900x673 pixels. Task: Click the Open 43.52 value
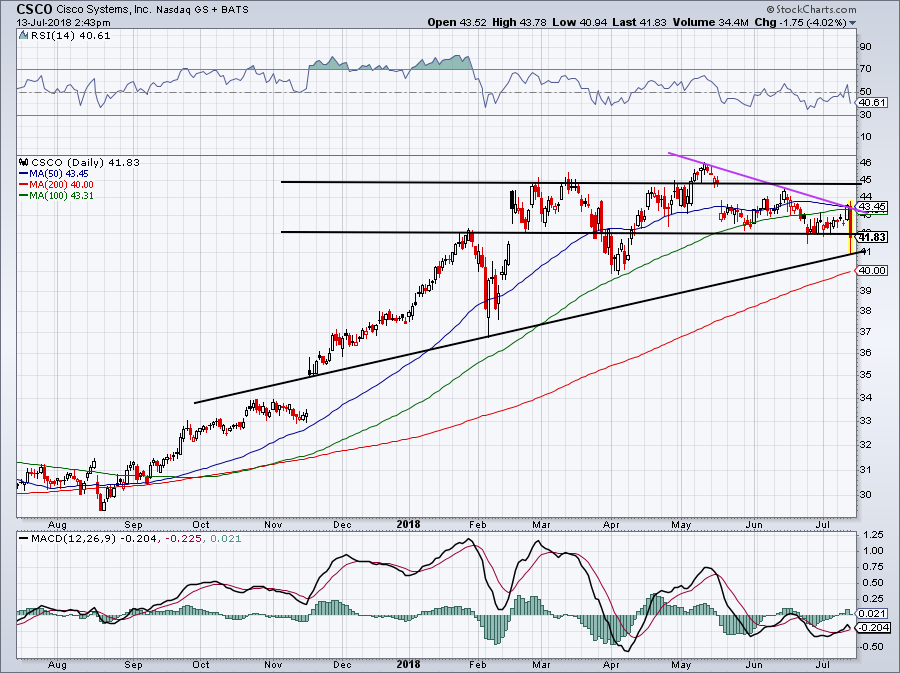457,23
